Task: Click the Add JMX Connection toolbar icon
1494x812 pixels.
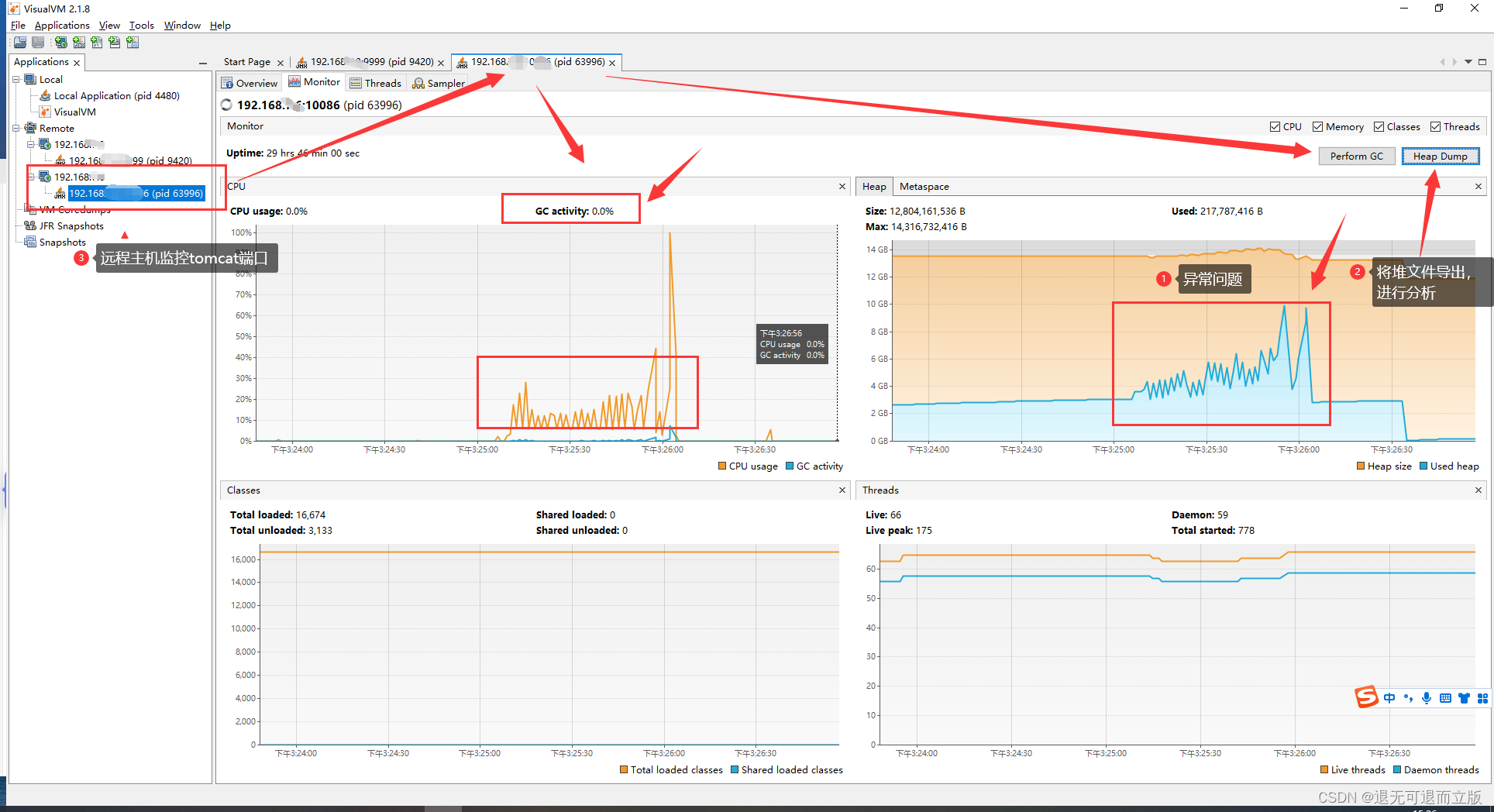Action: pos(79,43)
